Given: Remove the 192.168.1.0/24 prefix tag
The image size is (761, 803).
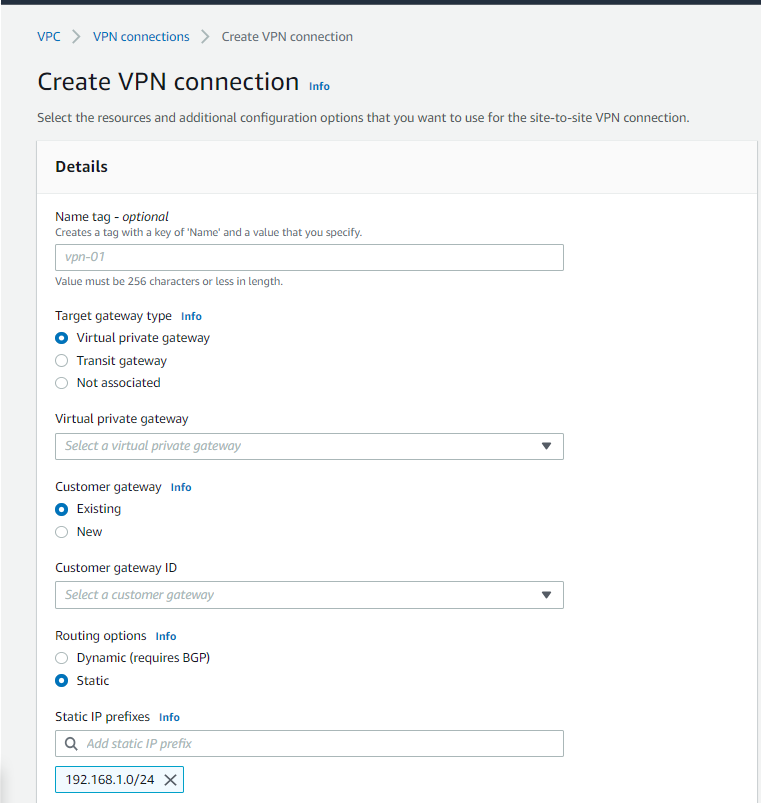Looking at the screenshot, I should point(170,780).
